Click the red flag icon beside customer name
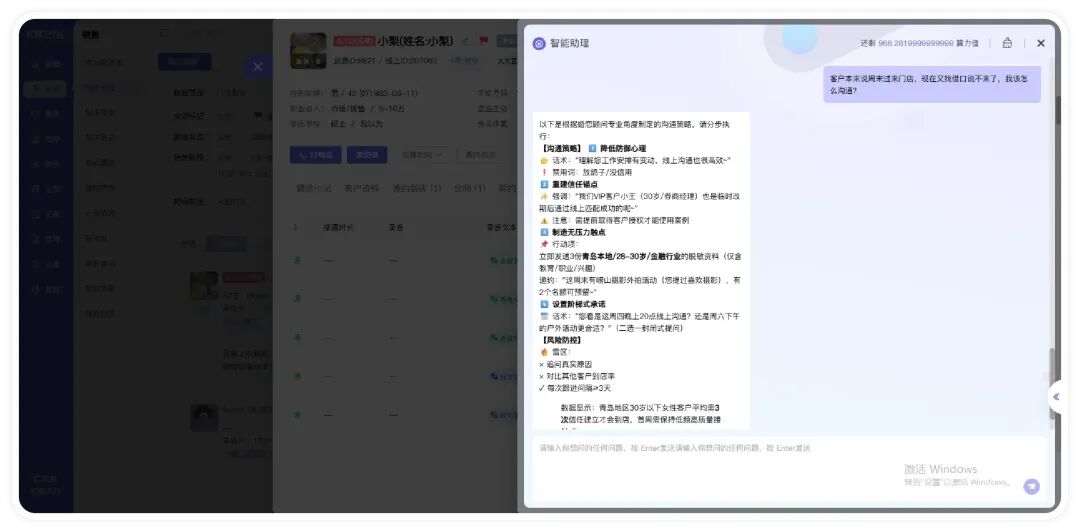This screenshot has width=1080, height=532. 484,41
